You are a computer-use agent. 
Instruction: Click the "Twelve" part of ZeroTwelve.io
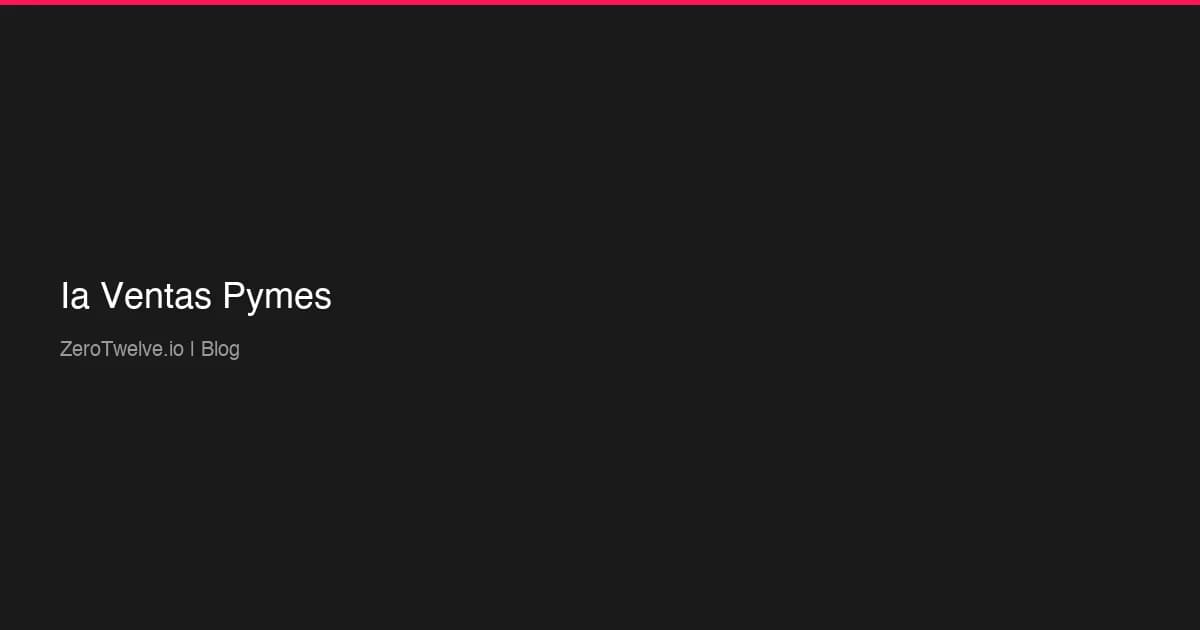click(x=129, y=349)
